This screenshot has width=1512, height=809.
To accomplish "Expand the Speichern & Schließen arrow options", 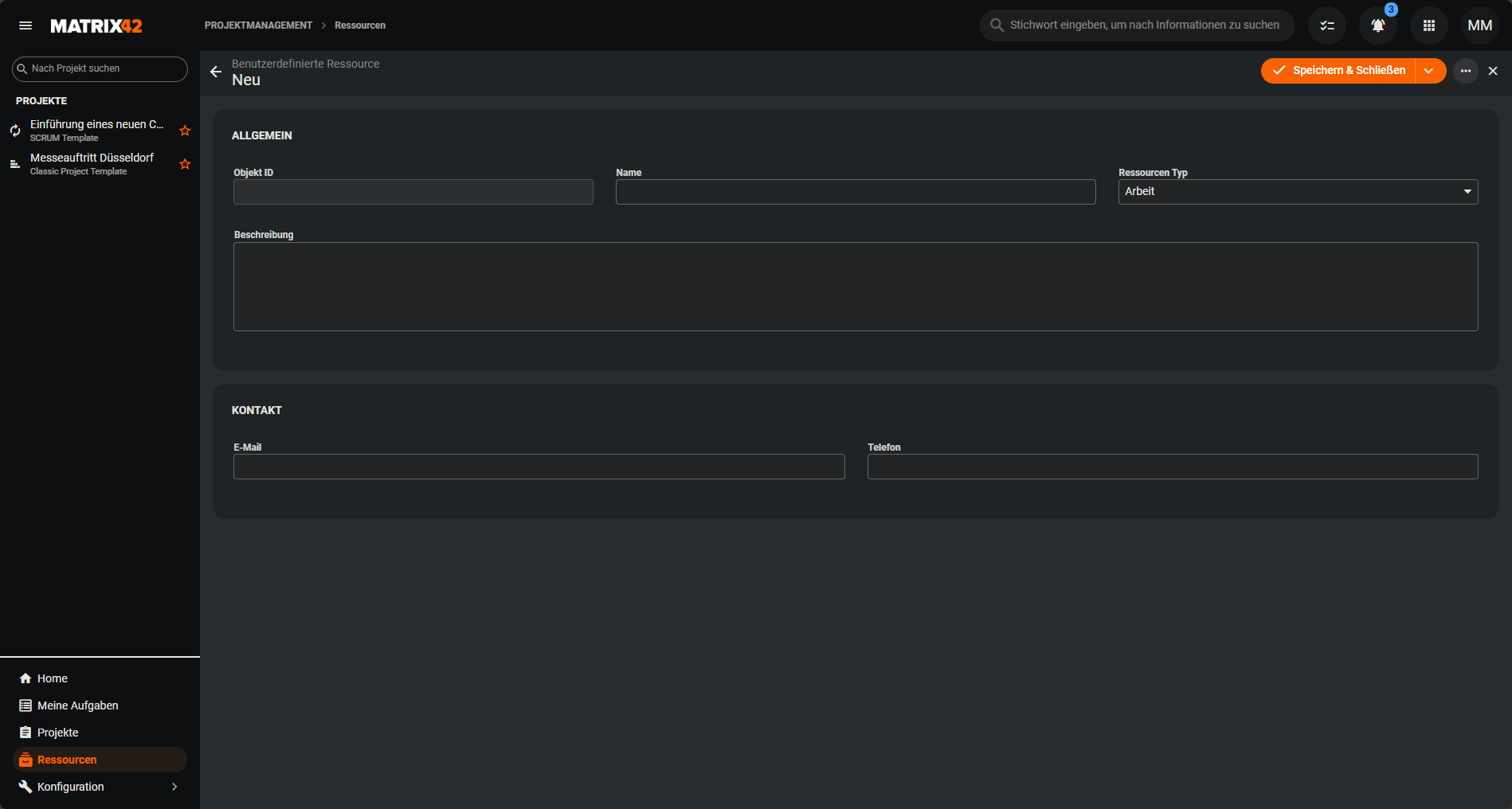I will (1429, 71).
